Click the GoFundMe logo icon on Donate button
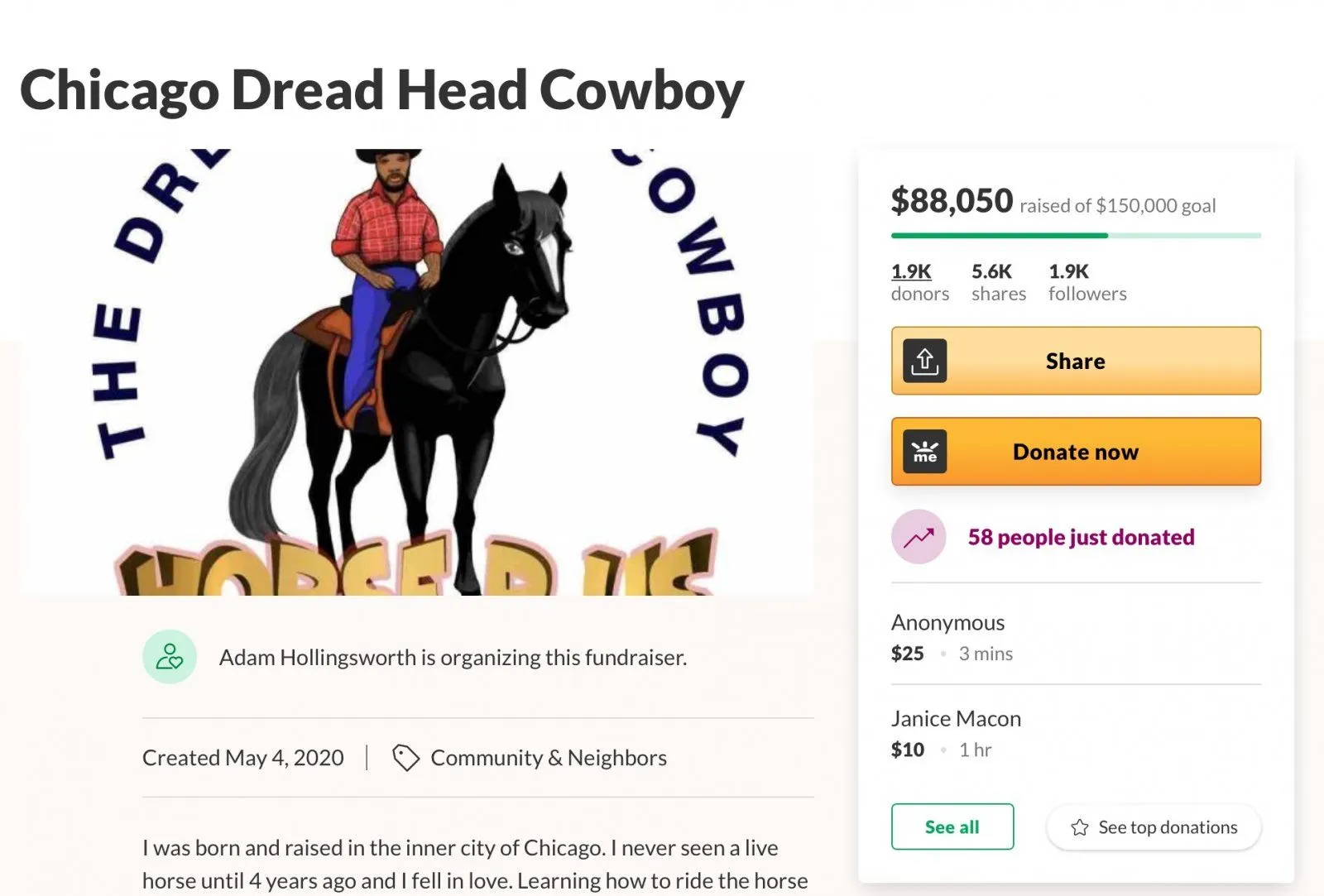The image size is (1324, 896). pyautogui.click(x=924, y=452)
